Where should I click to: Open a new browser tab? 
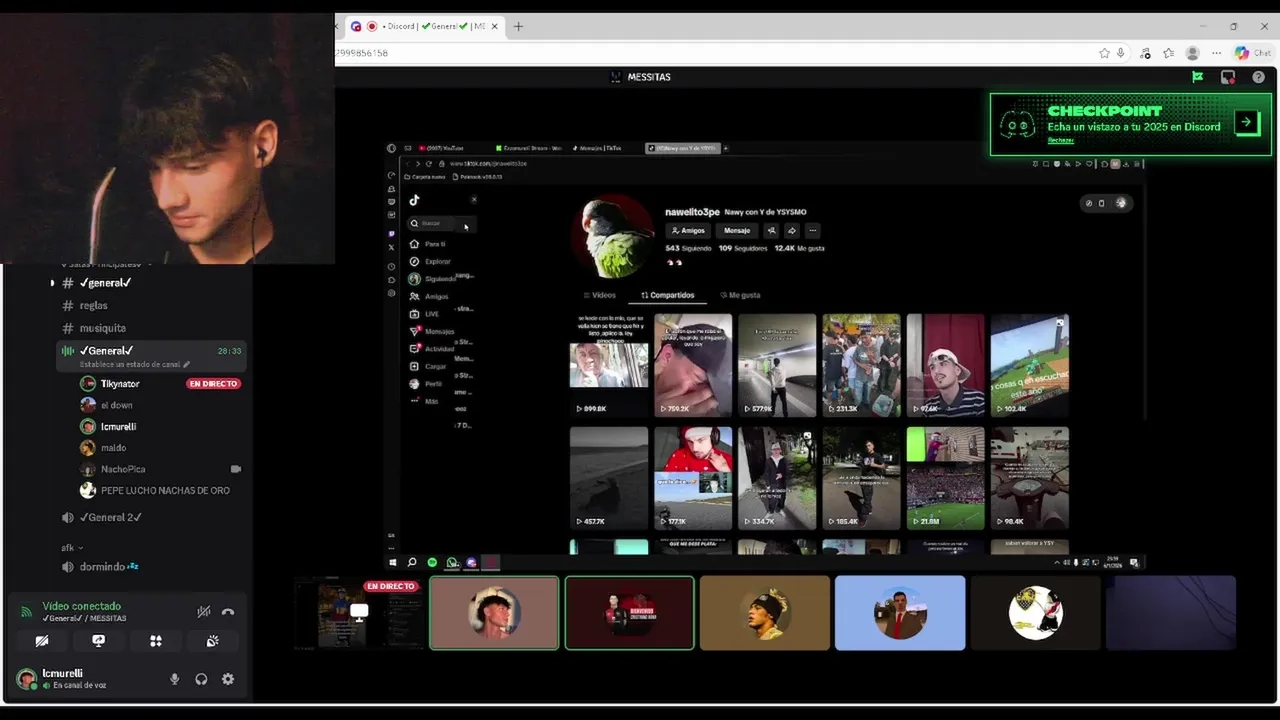(518, 26)
